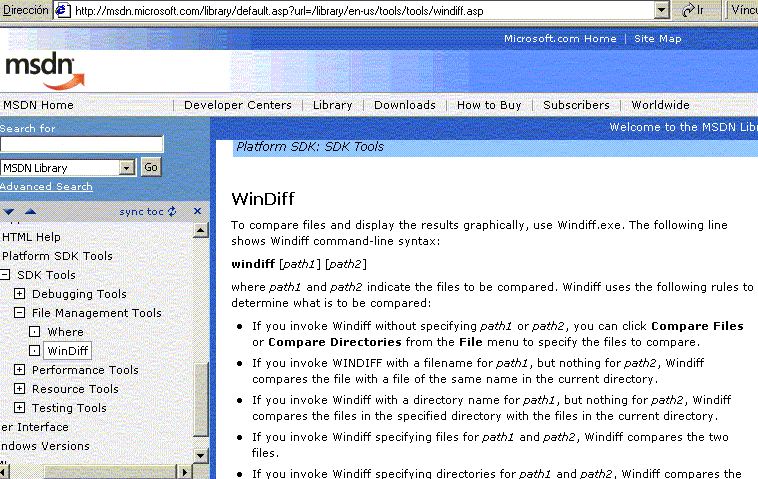Screen dimensions: 758x479
Task: Expand the Testing Tools node
Action: pos(19,407)
